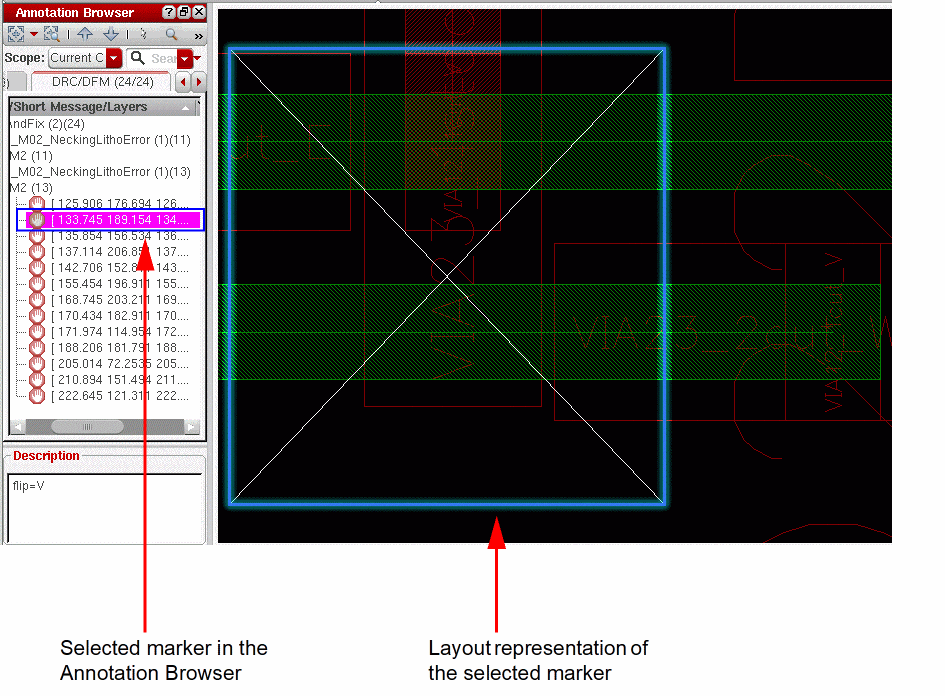Select marker starting 170.434 182.911
This screenshot has height=696, width=945.
click(119, 316)
